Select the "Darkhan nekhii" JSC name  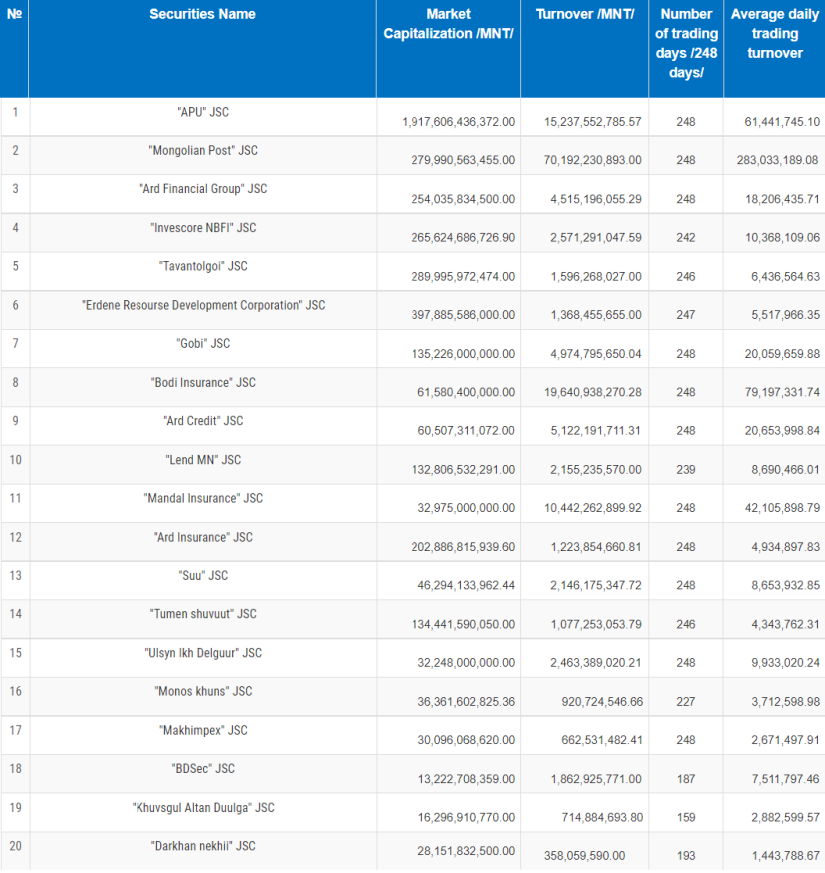point(203,846)
